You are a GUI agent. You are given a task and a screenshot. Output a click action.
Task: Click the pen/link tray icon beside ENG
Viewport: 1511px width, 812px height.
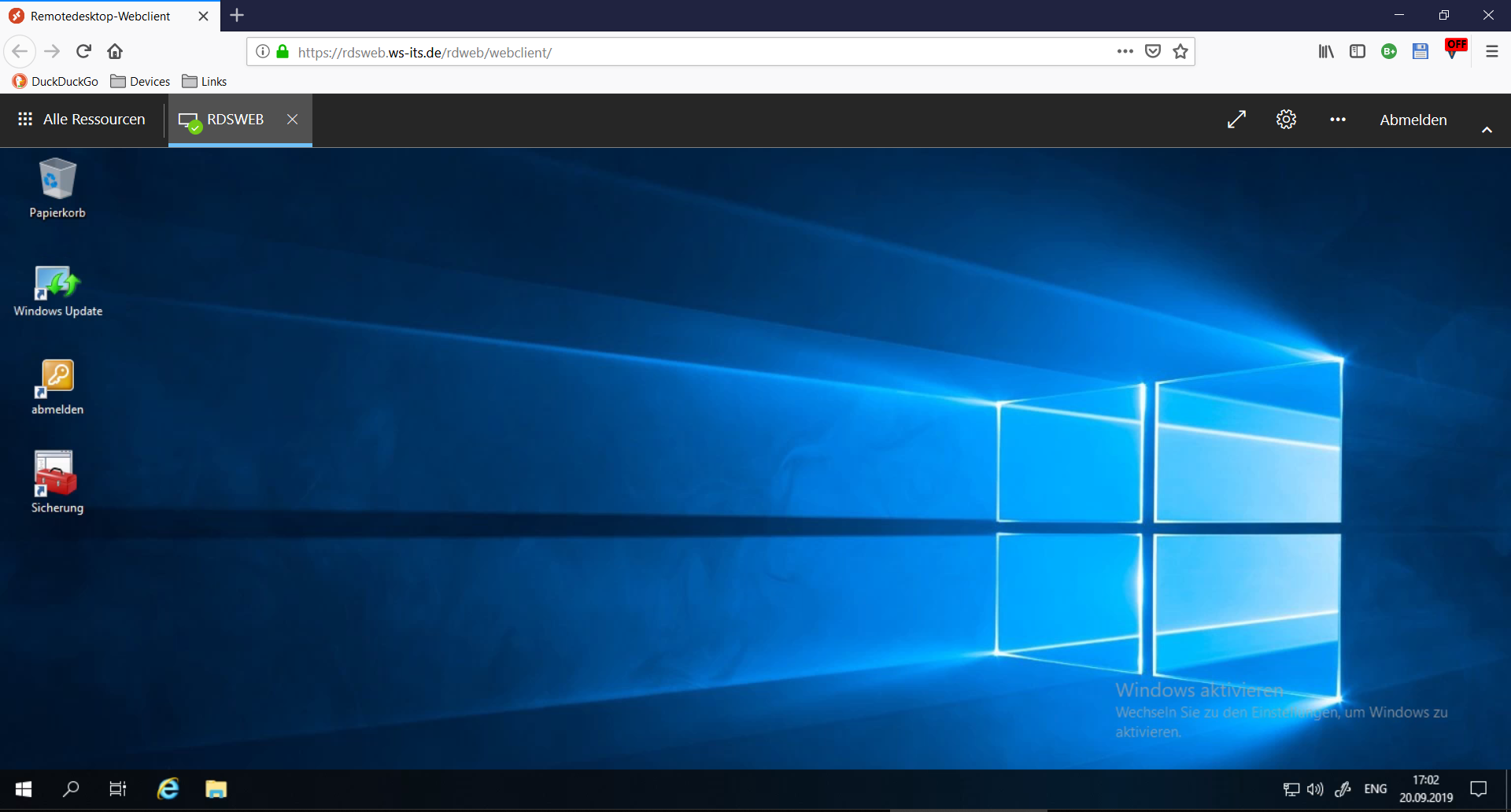click(x=1343, y=788)
